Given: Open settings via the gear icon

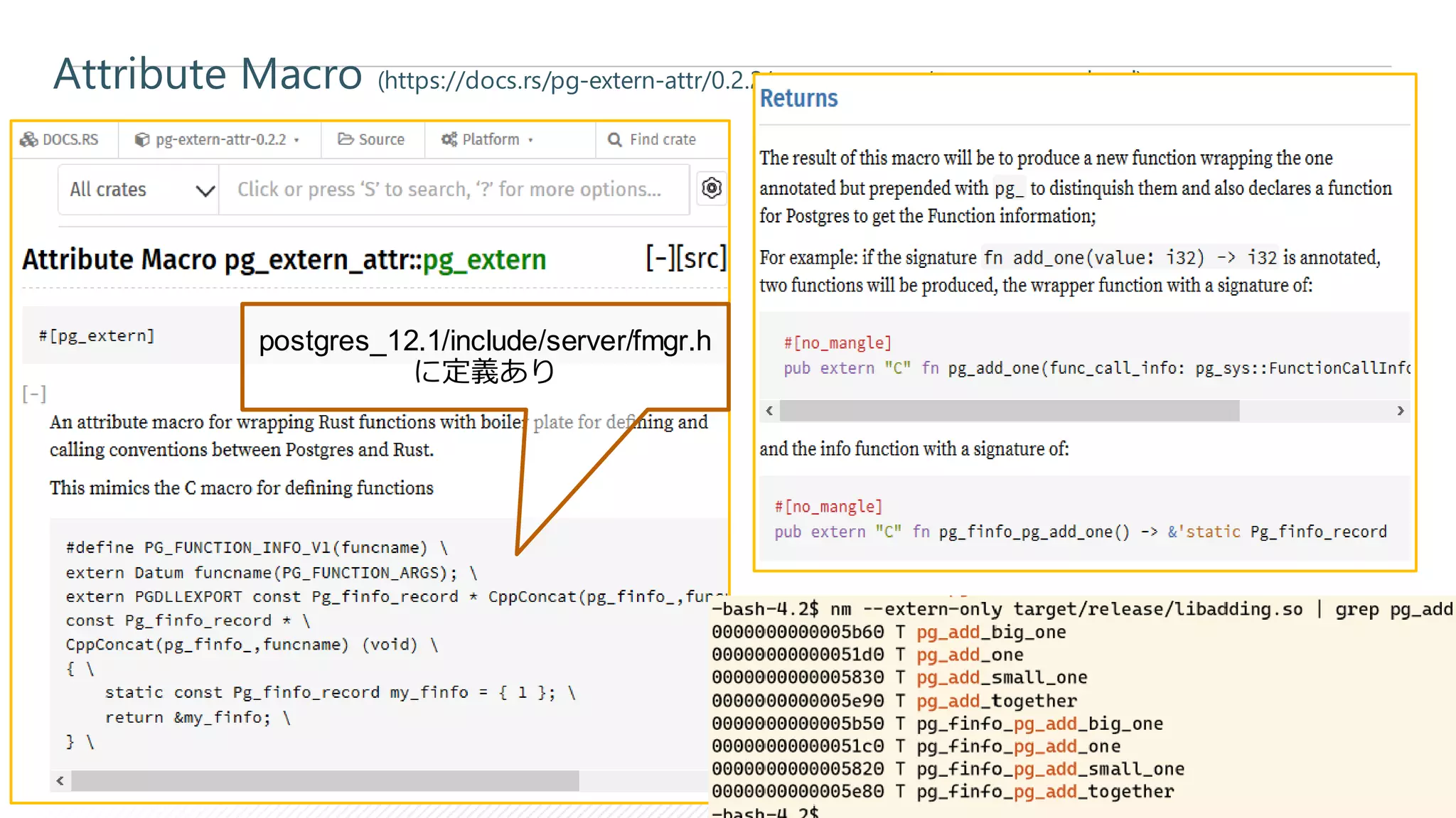Looking at the screenshot, I should (x=712, y=188).
